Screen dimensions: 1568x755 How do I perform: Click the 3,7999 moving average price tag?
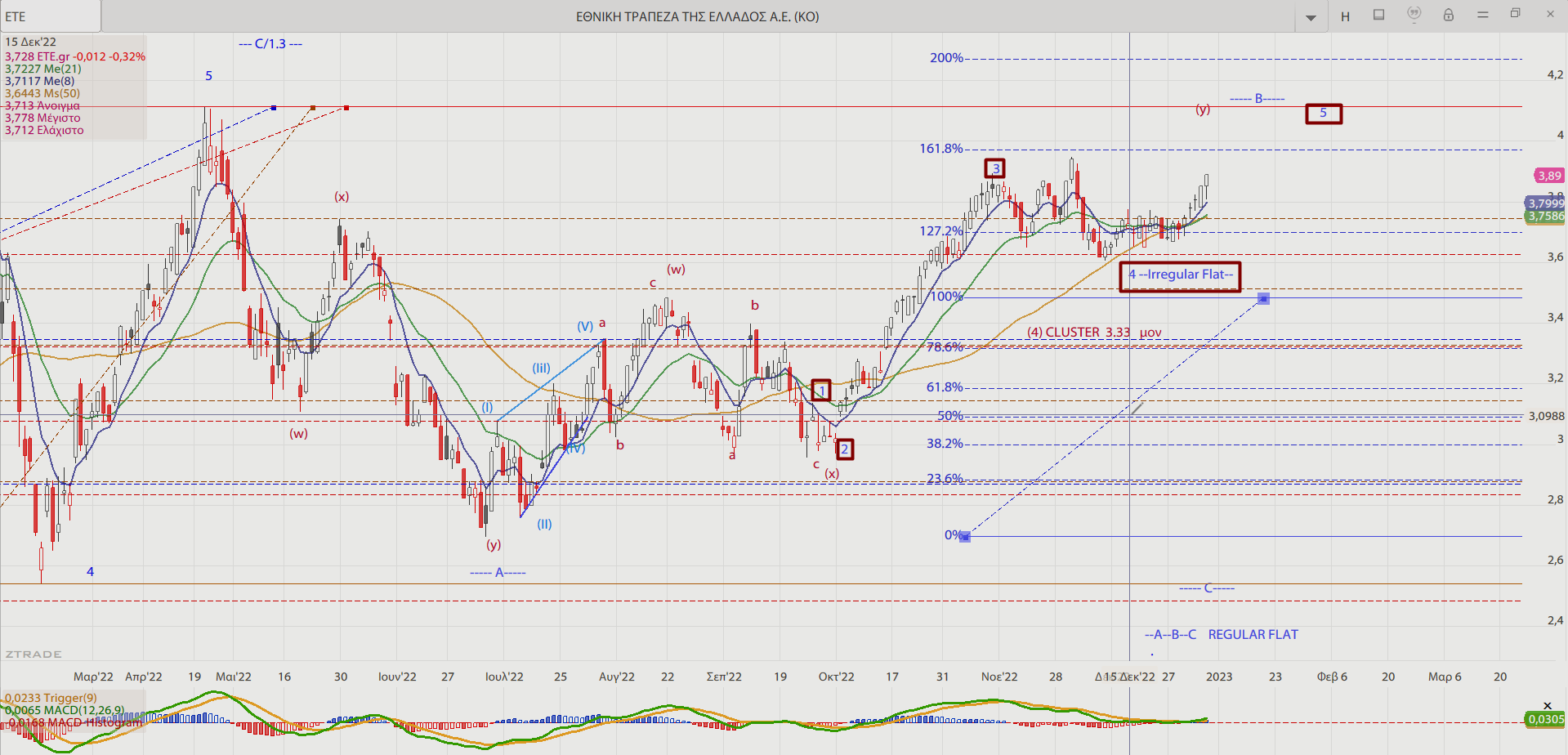[x=1546, y=203]
